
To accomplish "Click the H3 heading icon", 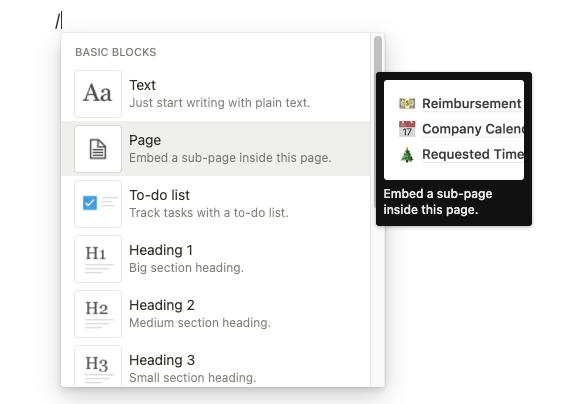I will [x=98, y=366].
